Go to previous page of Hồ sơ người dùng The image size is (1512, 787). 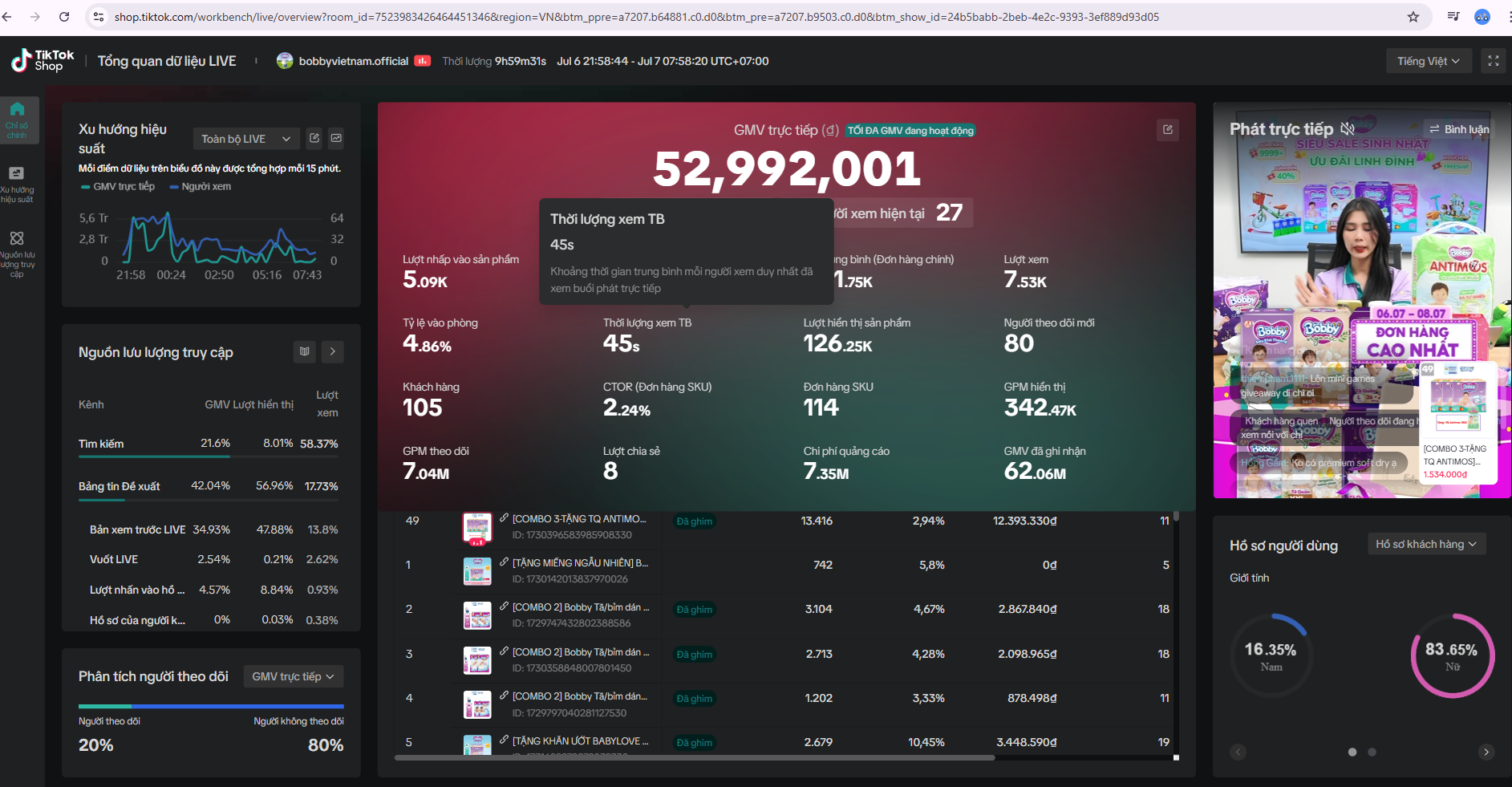point(1238,752)
